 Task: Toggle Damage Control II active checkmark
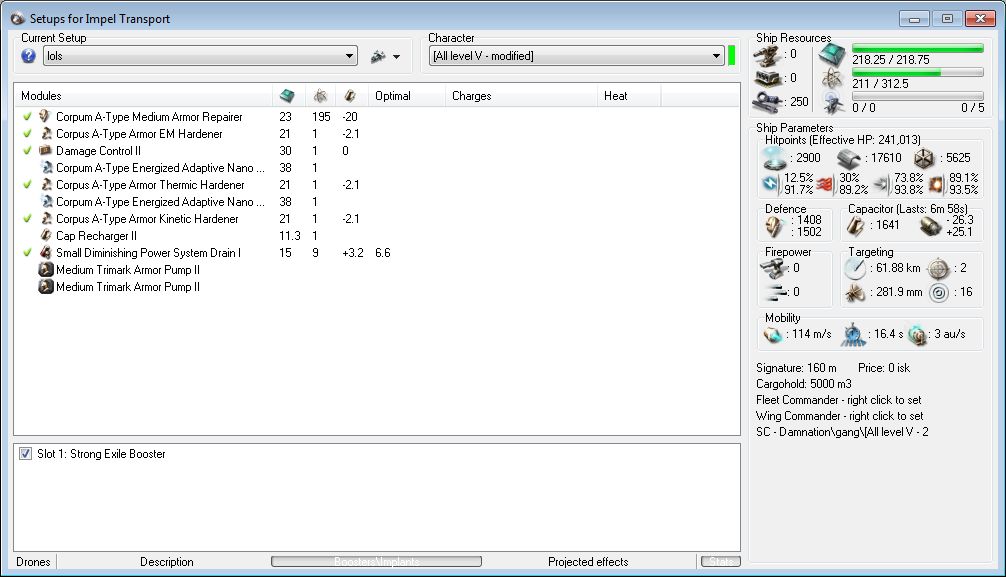[27, 151]
